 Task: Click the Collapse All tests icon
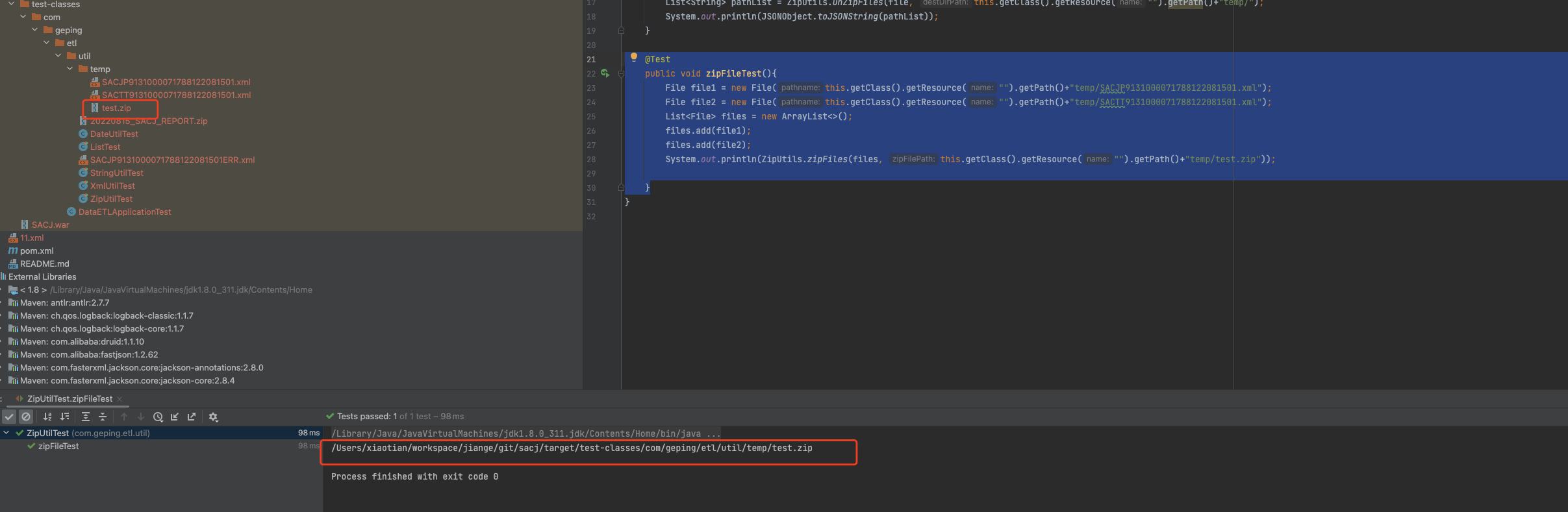[x=103, y=417]
